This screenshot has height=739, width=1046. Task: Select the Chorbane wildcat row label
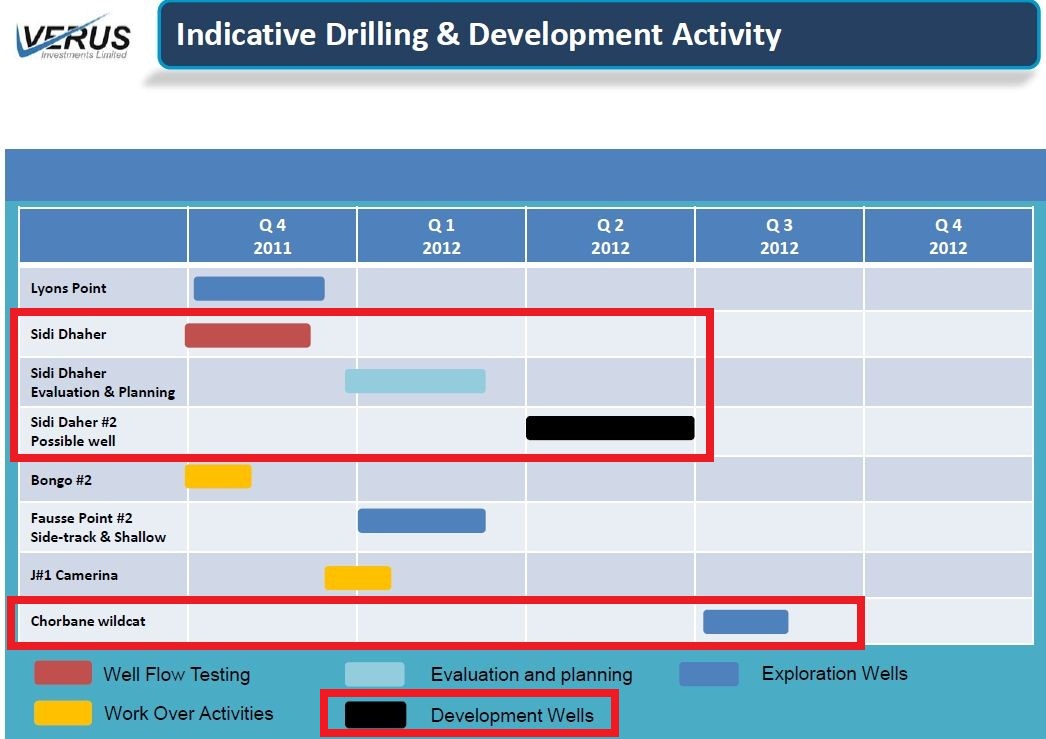click(87, 621)
